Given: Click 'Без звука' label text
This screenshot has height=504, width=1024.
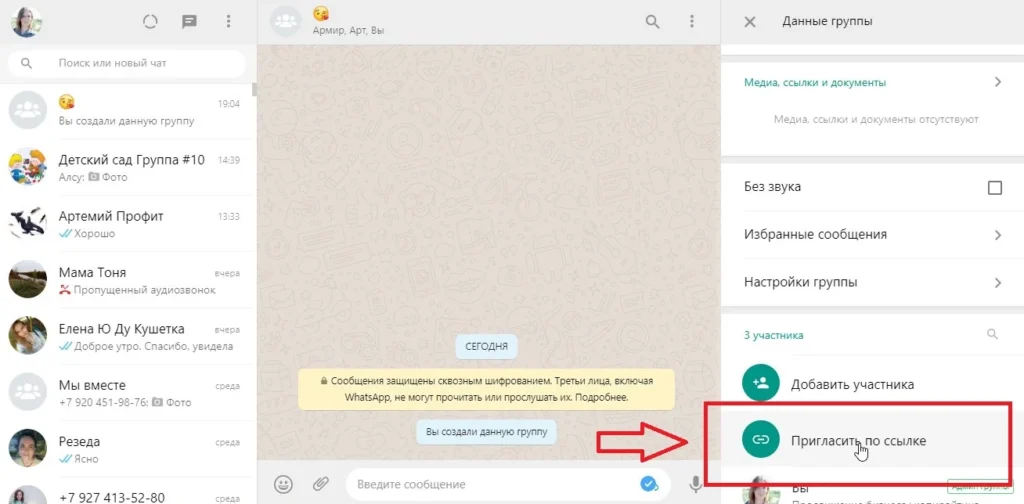Looking at the screenshot, I should (x=773, y=187).
